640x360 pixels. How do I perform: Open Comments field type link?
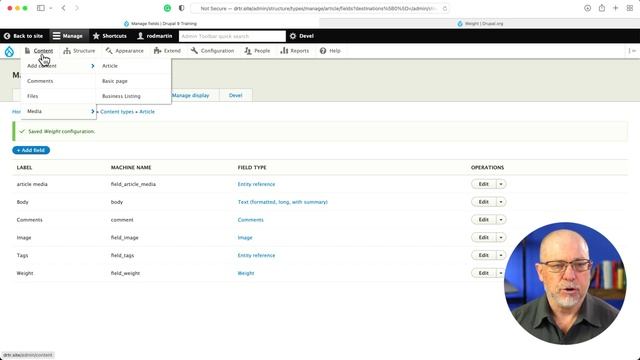tap(251, 220)
